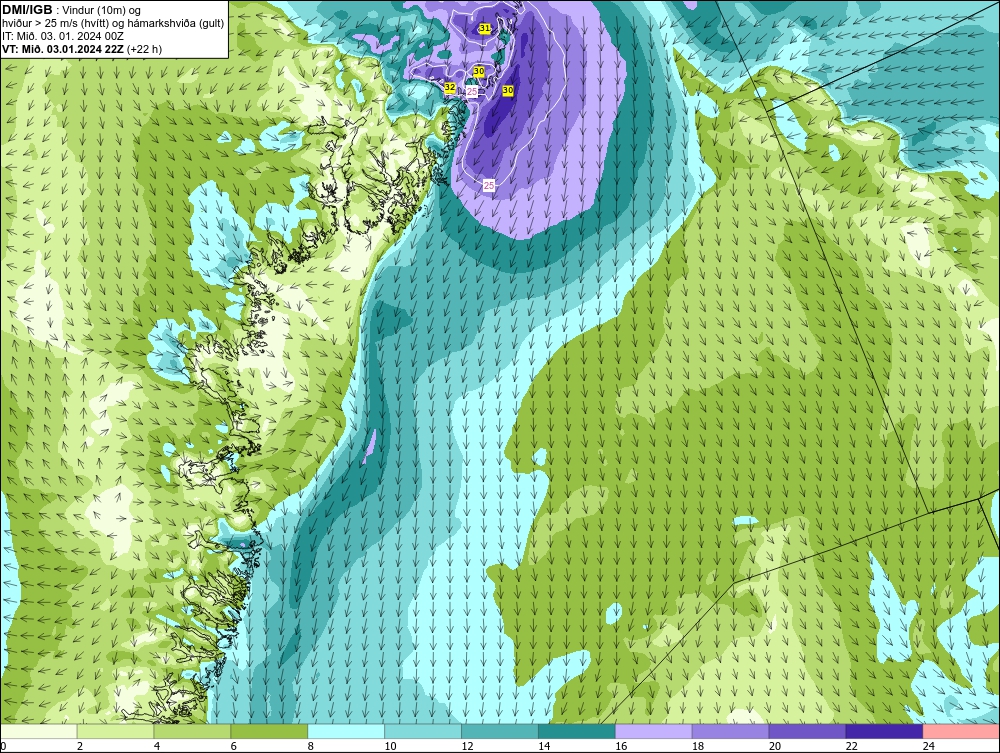Click the 6–8 m/s olive green legend swatch

pos(269,731)
